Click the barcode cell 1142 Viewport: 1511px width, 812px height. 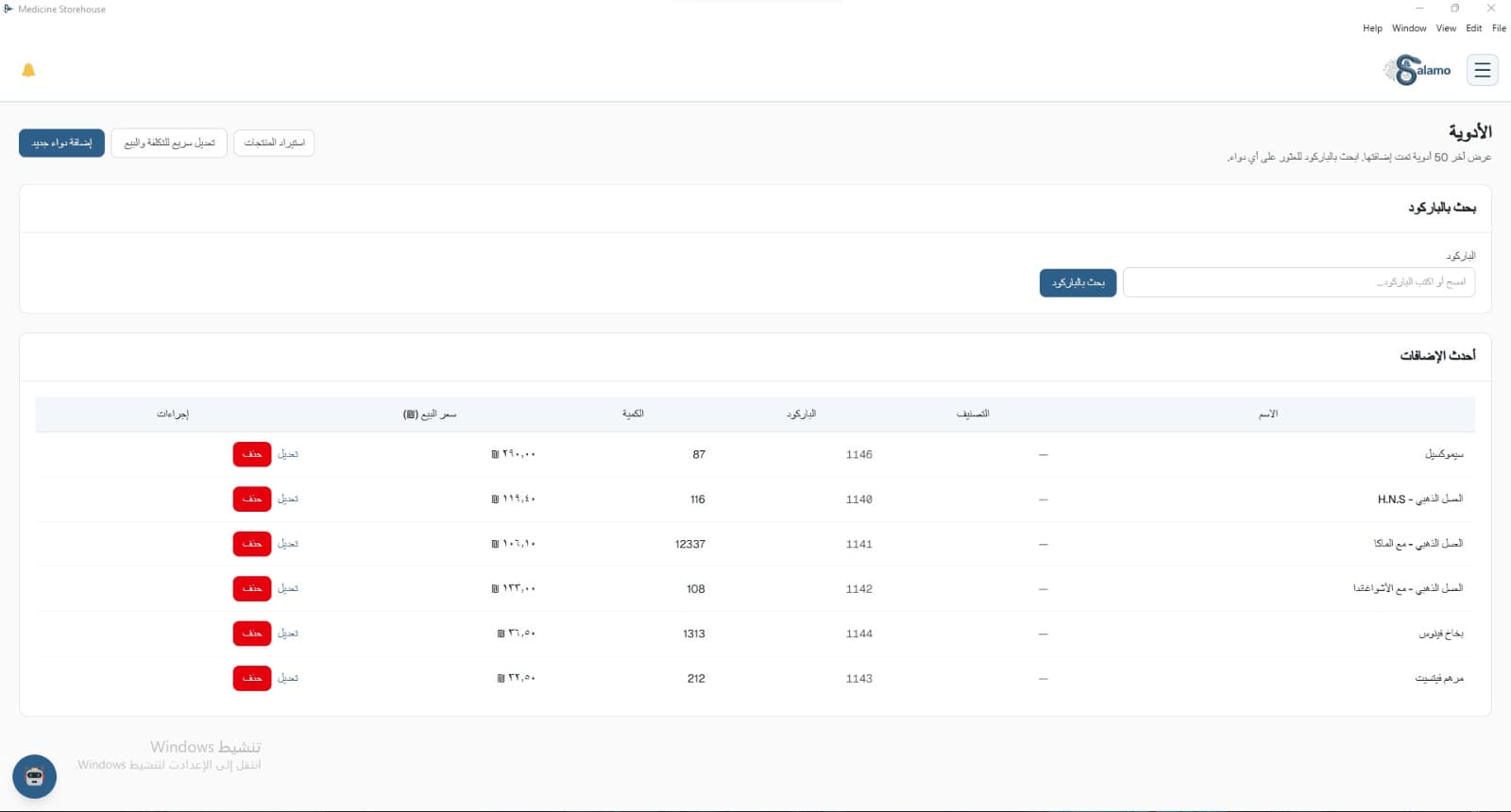click(x=859, y=588)
